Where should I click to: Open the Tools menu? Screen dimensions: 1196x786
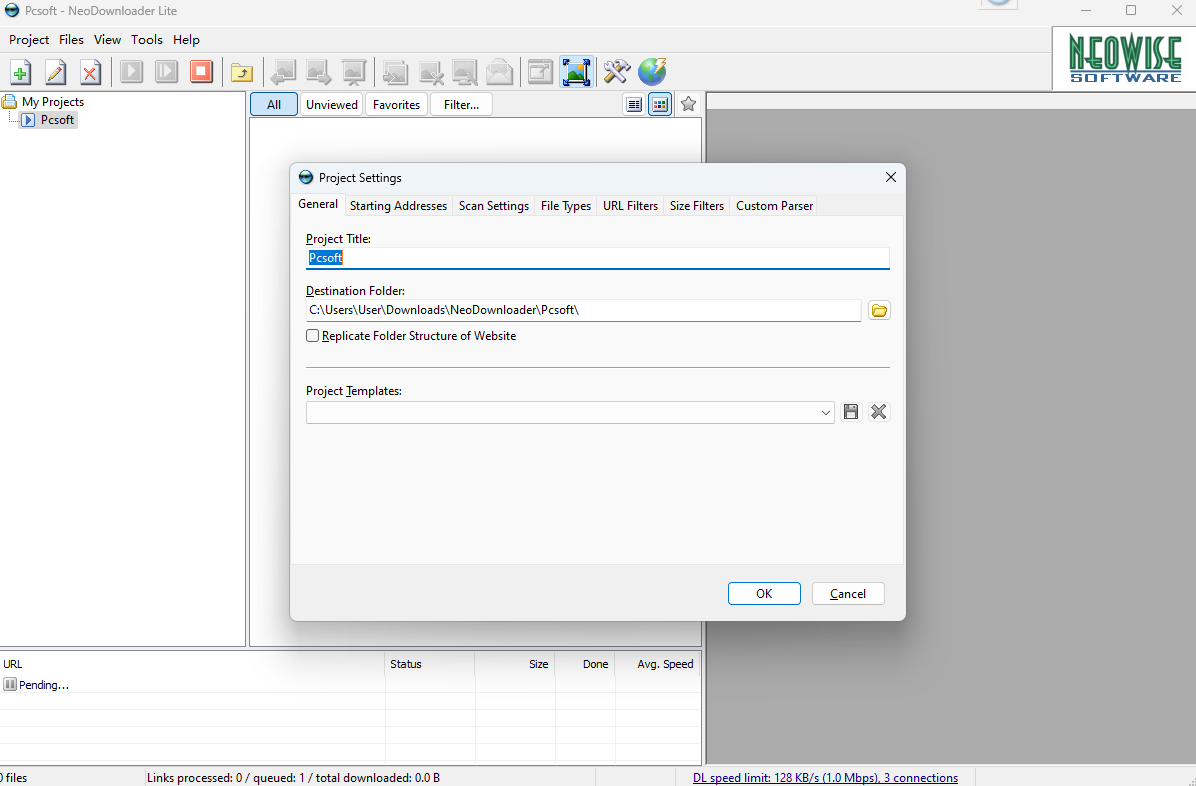[147, 39]
